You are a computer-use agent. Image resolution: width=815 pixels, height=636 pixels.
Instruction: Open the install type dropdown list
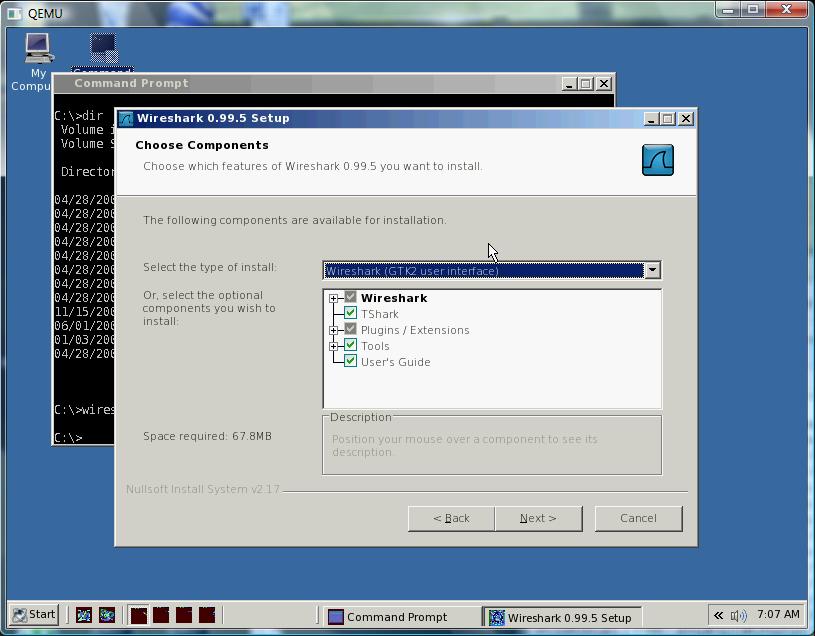(x=652, y=270)
